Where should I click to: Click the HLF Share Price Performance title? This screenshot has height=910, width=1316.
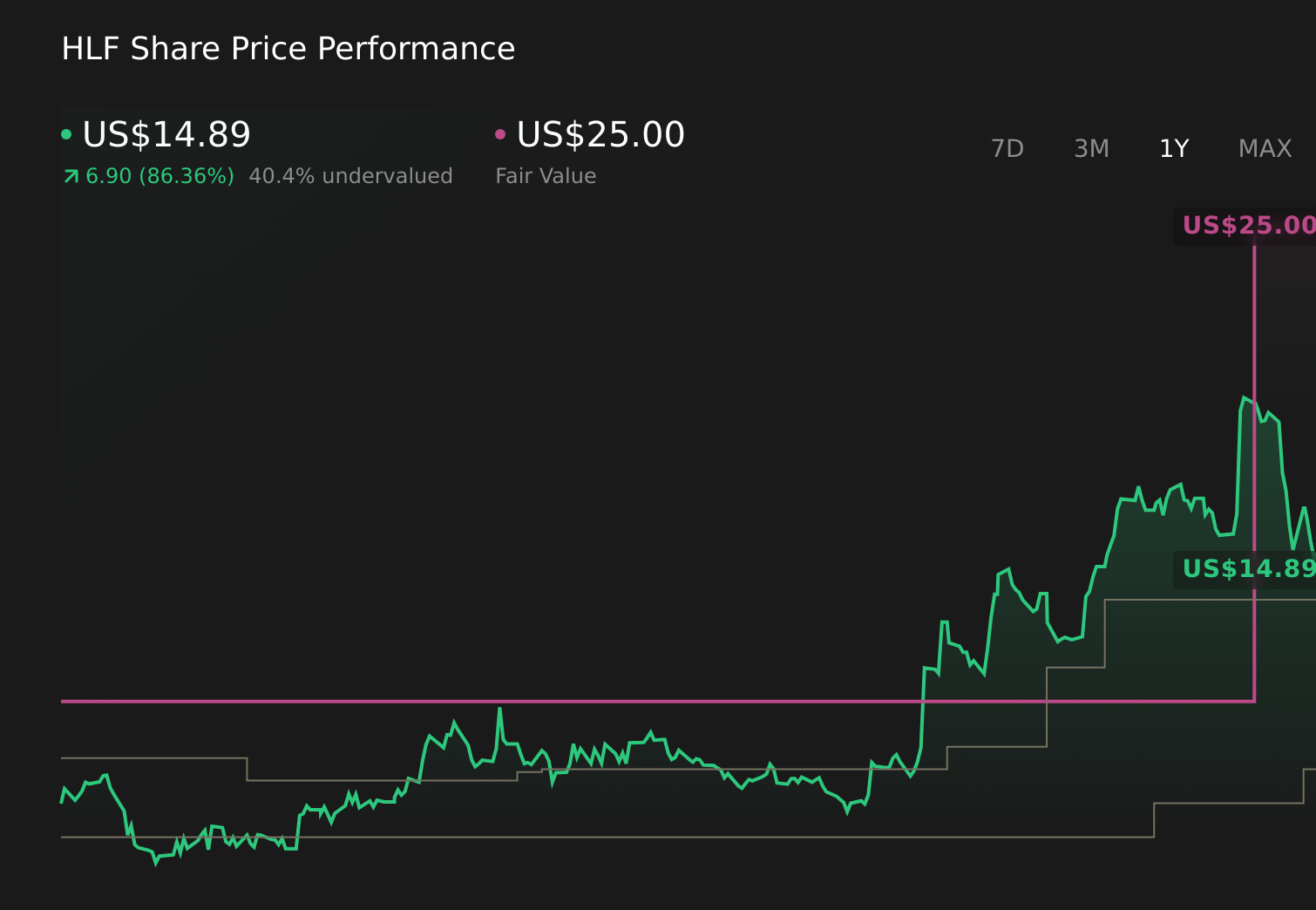pyautogui.click(x=288, y=49)
